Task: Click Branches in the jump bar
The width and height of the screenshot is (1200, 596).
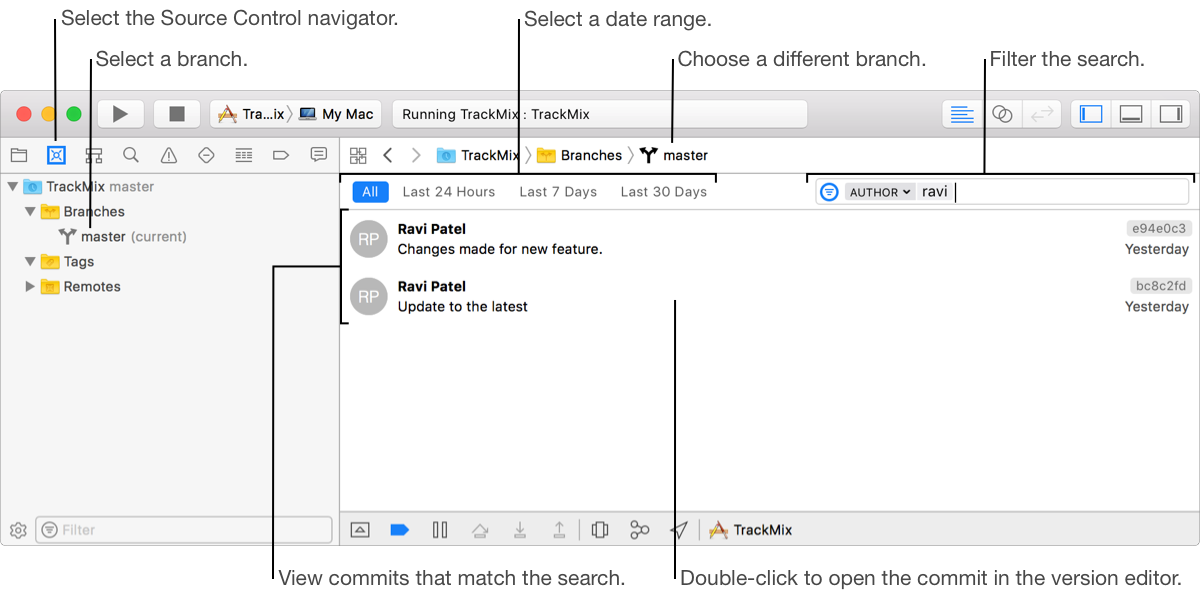Action: (579, 155)
